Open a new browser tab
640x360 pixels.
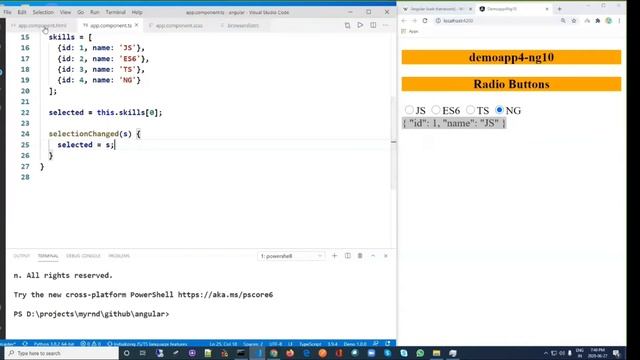point(560,9)
